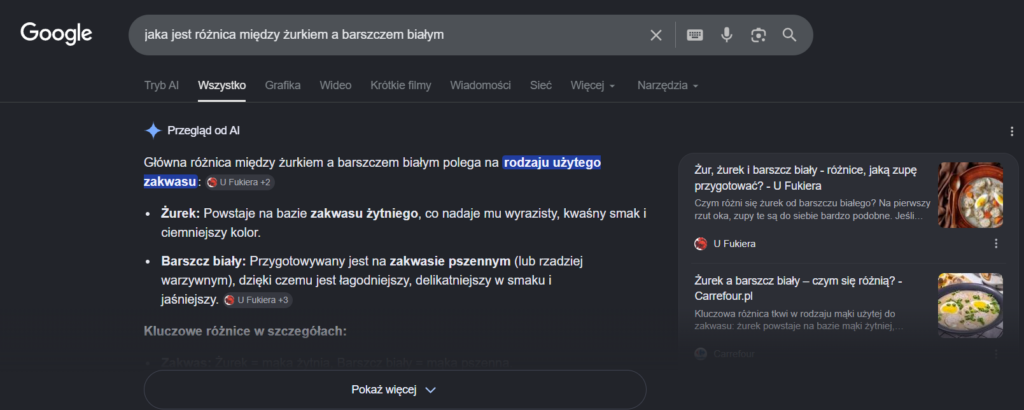
Task: Click the search query input field
Action: 392,35
